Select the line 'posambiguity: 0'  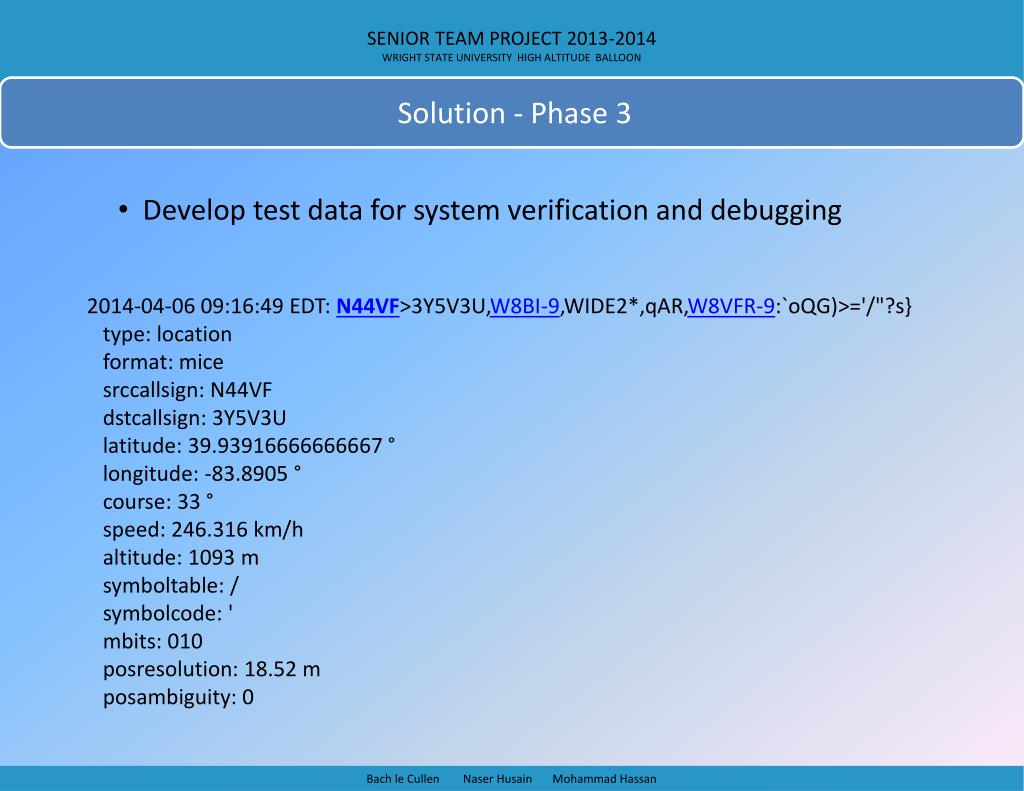click(178, 698)
